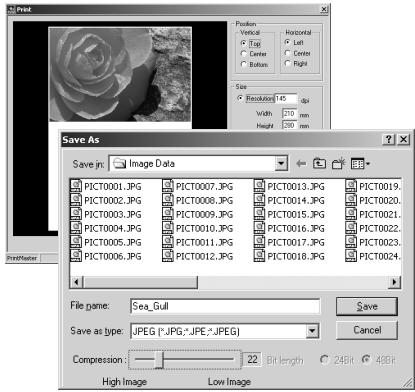Select file icon of PICT0005.JPG
415x392 pixels.
pos(76,242)
